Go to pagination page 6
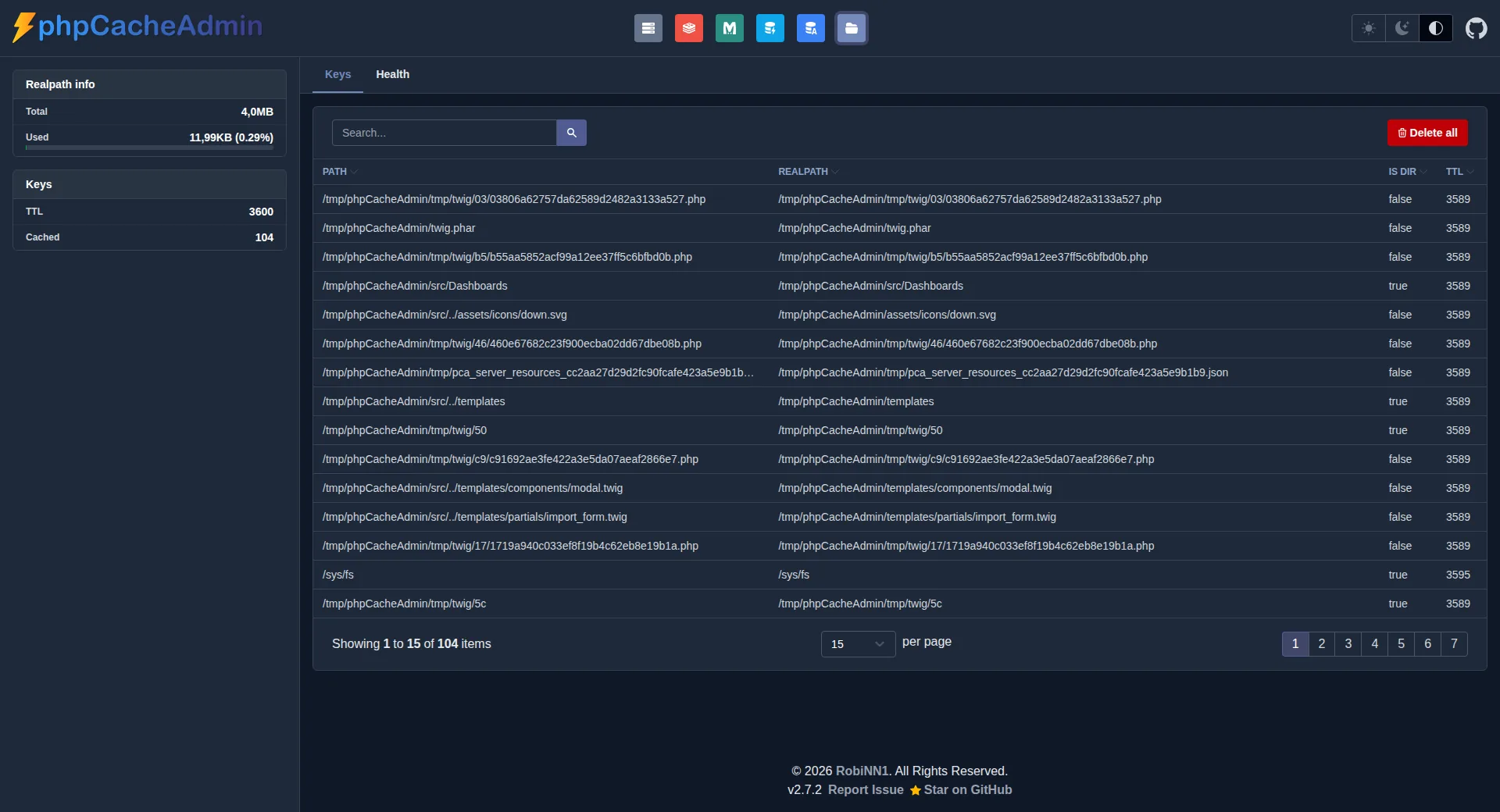This screenshot has width=1500, height=812. coord(1427,644)
